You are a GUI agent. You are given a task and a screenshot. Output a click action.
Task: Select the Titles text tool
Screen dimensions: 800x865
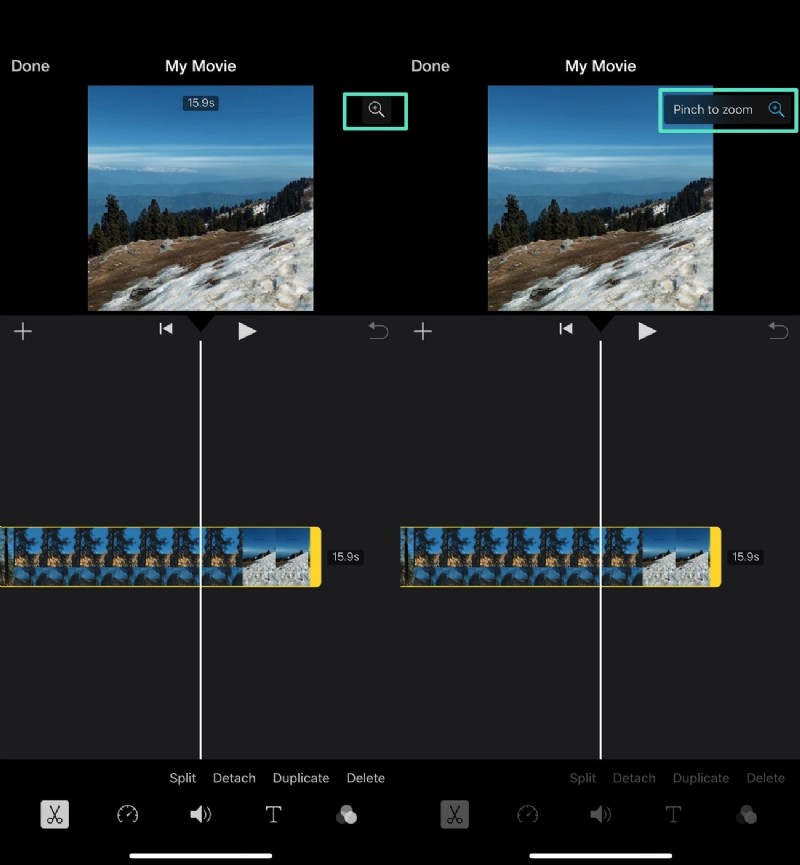pyautogui.click(x=274, y=814)
